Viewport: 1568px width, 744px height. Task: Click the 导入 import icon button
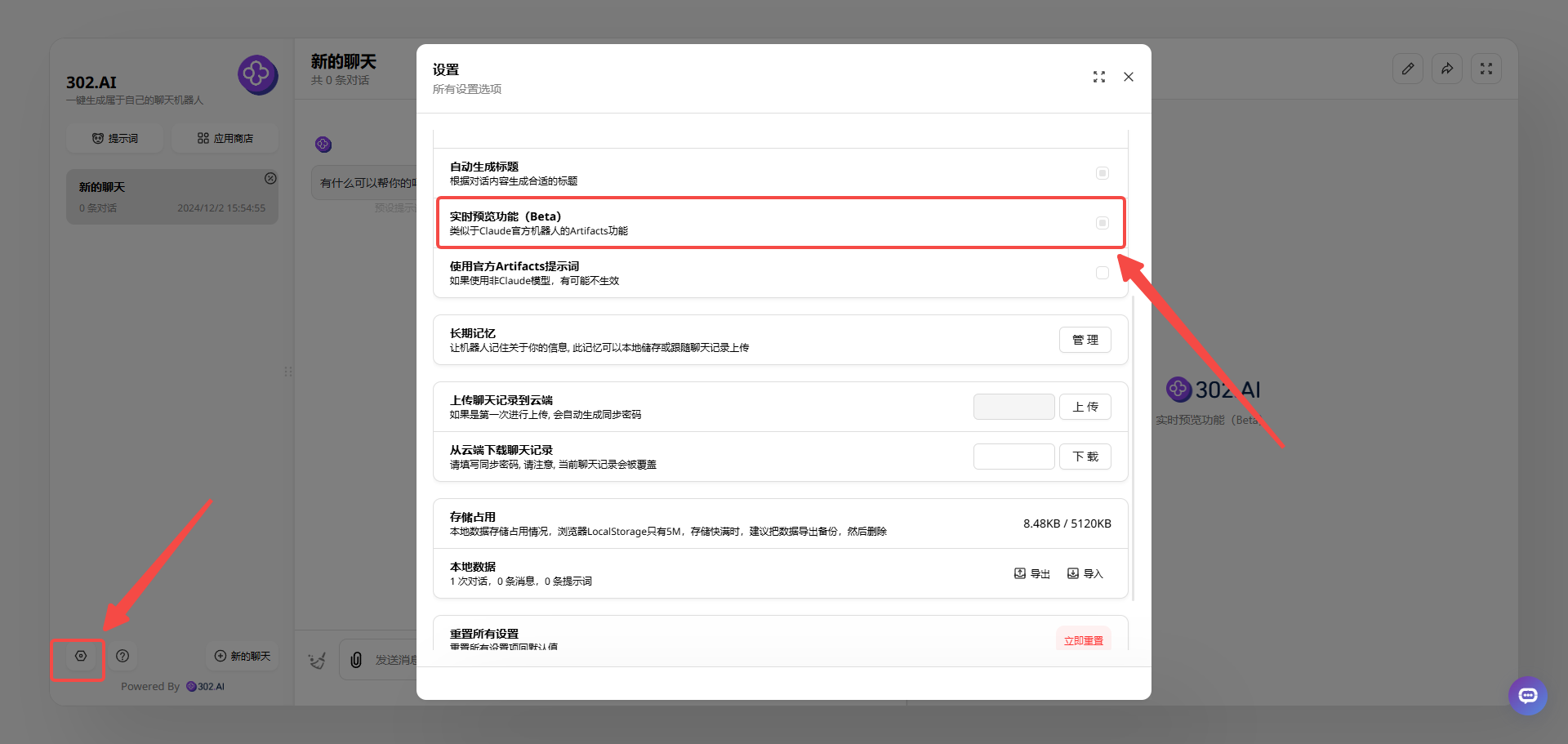point(1085,573)
